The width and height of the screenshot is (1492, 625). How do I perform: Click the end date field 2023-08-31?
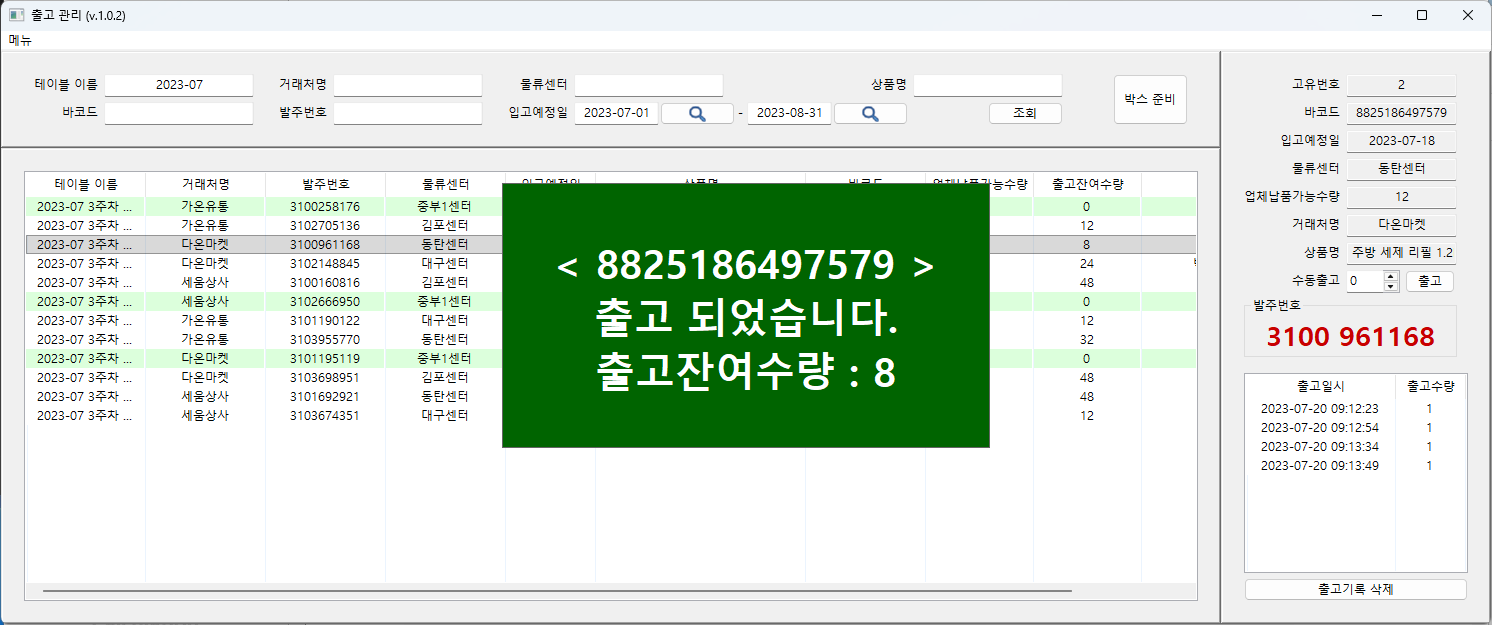pos(790,113)
